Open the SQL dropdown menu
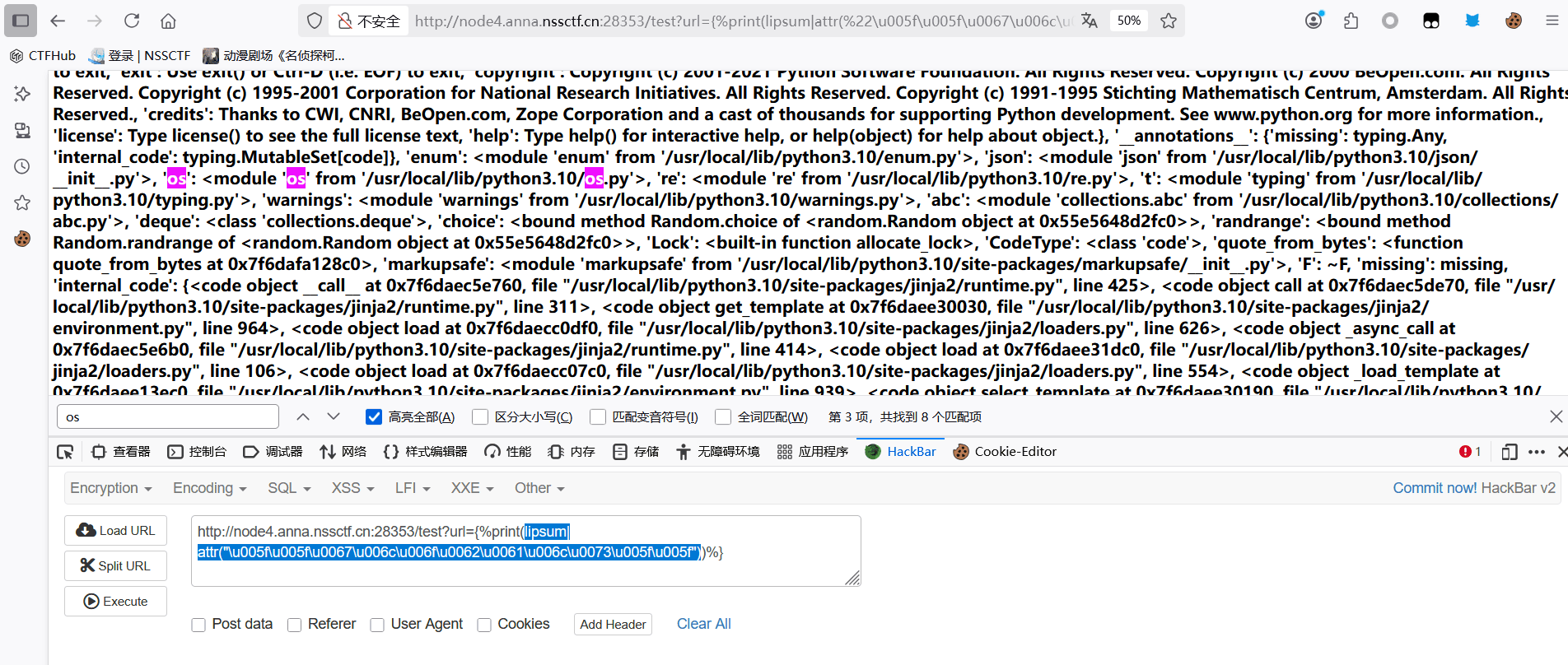This screenshot has width=1568, height=665. [288, 488]
